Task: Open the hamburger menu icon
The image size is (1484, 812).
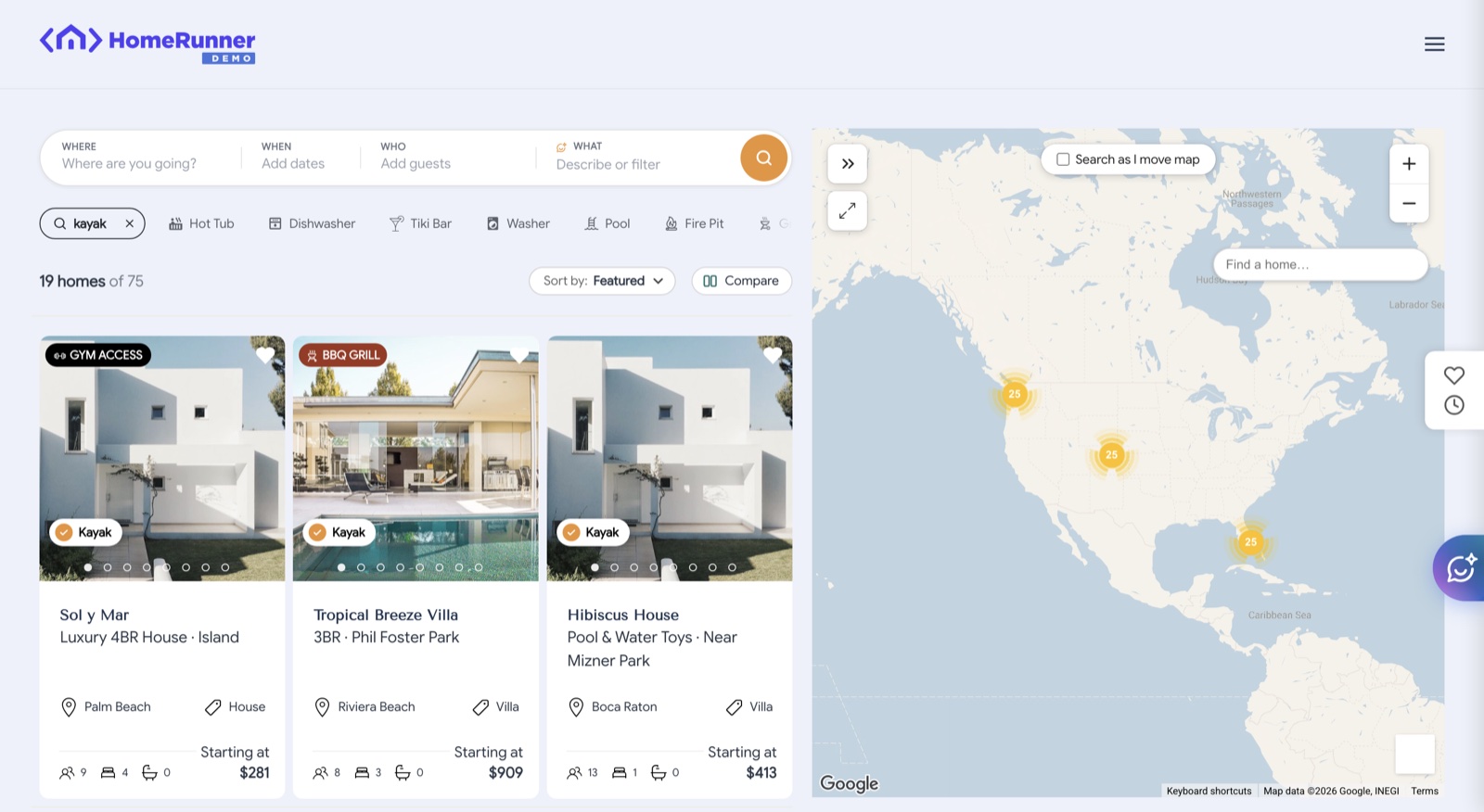Action: click(x=1434, y=44)
